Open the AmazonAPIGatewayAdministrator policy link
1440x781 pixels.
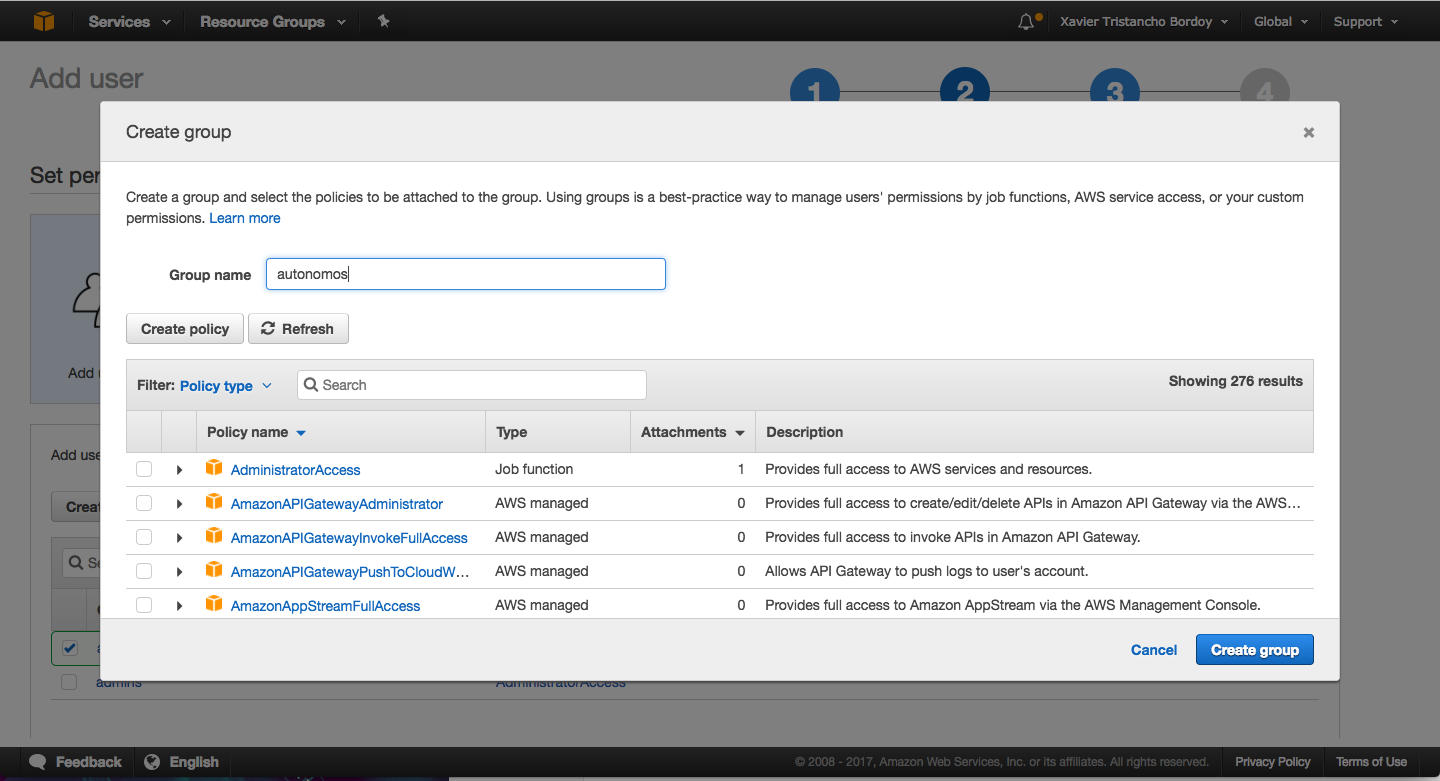point(337,504)
